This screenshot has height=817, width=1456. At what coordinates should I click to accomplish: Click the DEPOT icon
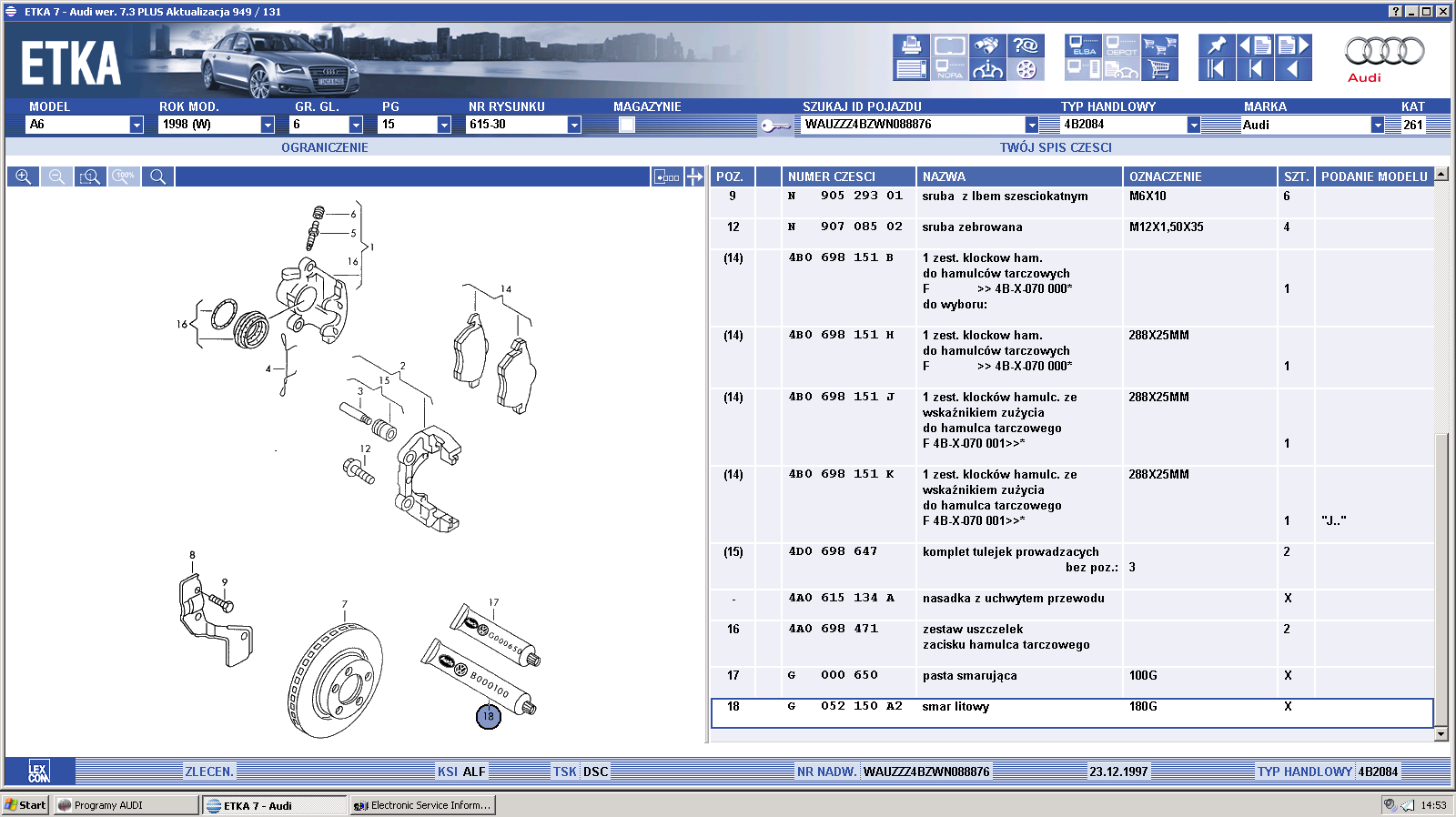[1122, 45]
